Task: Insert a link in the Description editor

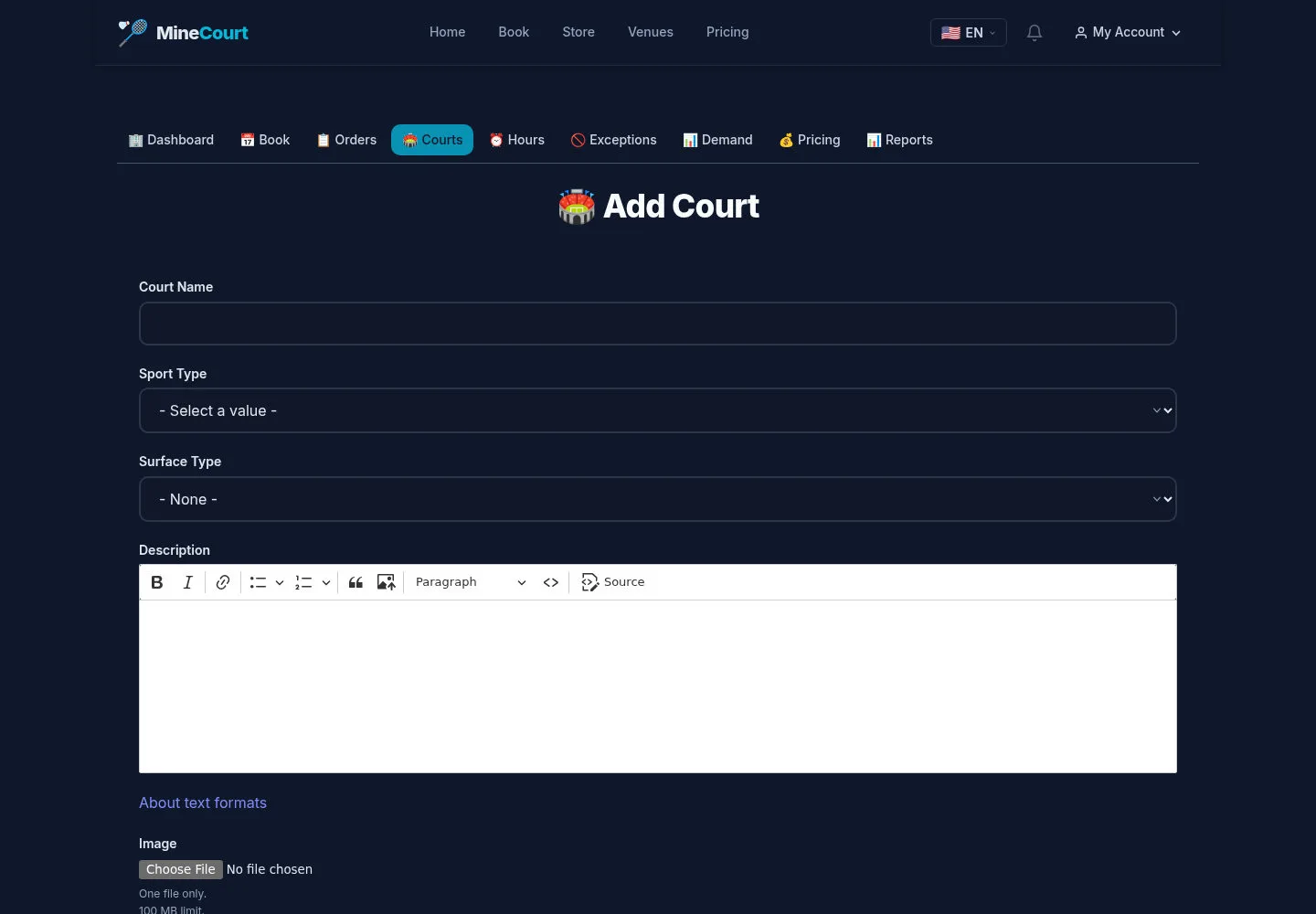Action: (x=223, y=582)
